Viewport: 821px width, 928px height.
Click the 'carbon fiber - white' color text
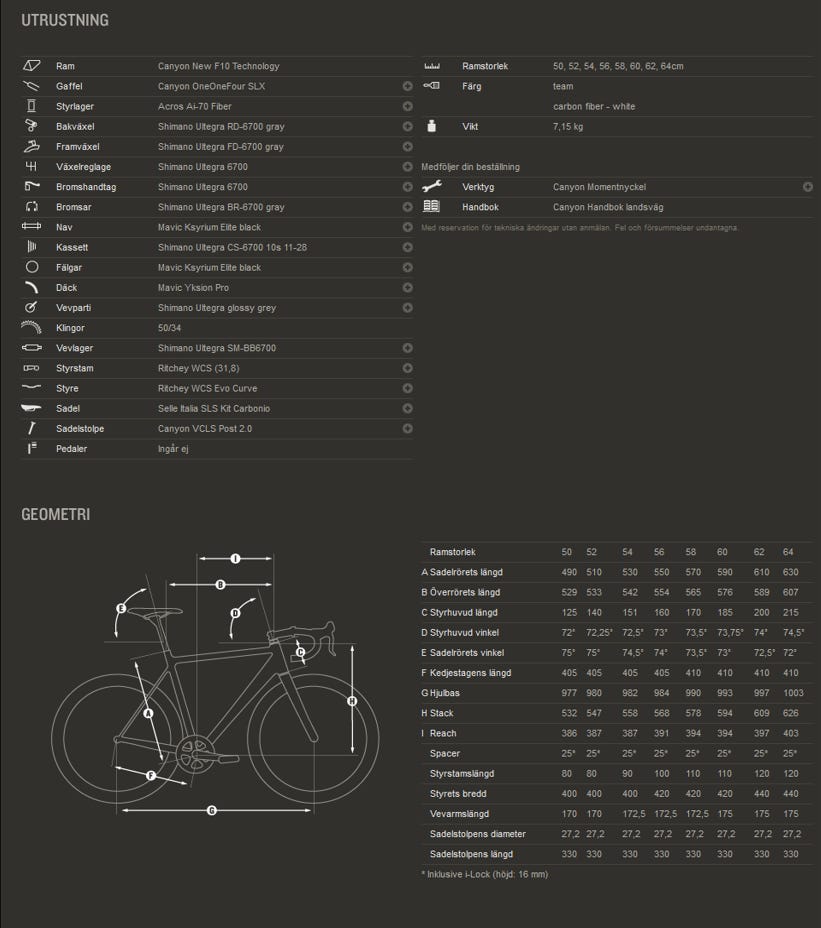click(594, 107)
